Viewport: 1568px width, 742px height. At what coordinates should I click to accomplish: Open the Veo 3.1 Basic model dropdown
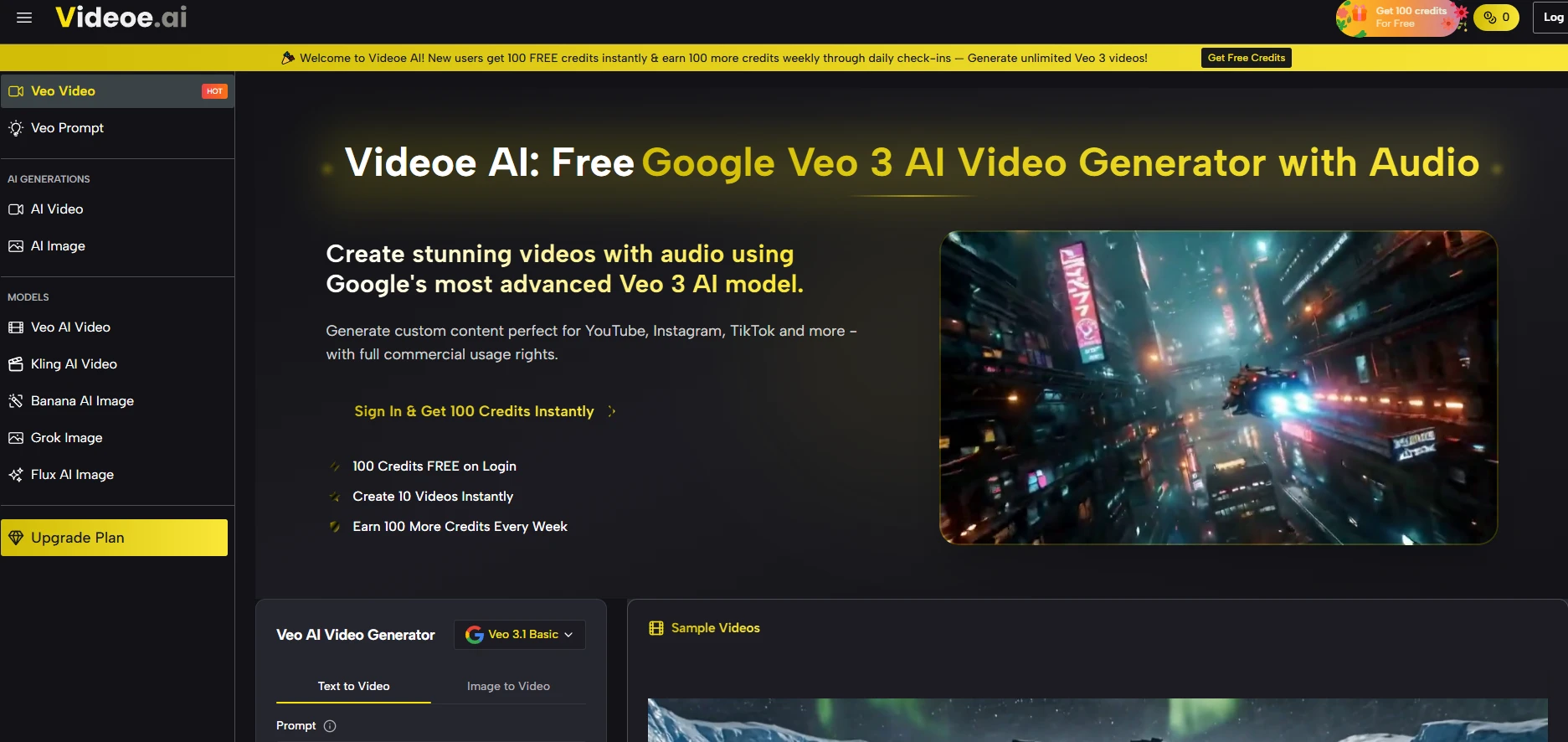coord(520,635)
